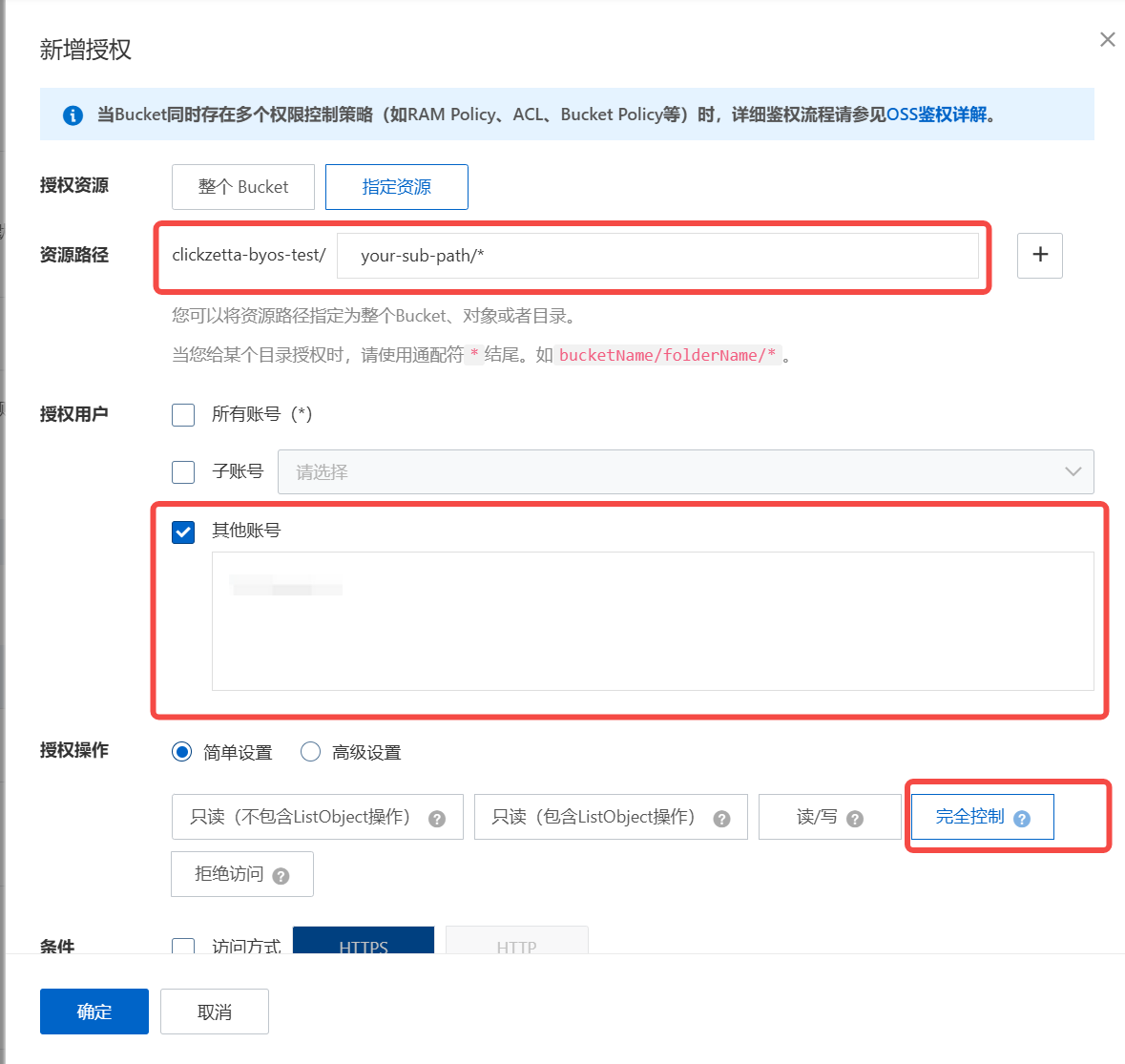Click the 确定 button to confirm

click(94, 1012)
